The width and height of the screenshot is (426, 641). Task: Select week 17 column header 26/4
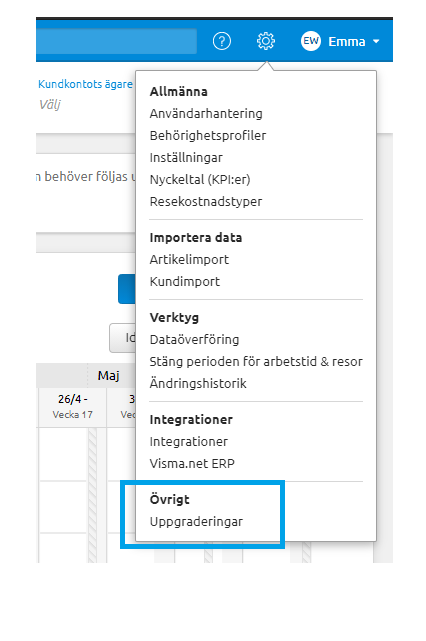pos(73,407)
